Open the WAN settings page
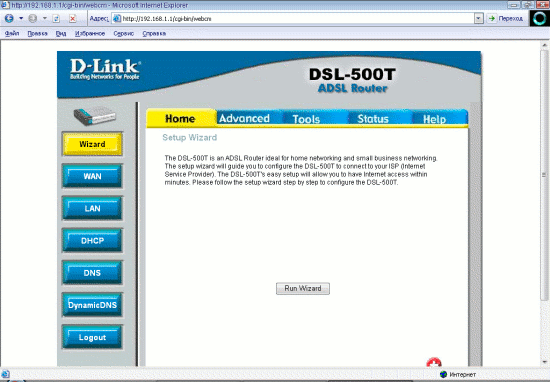The height and width of the screenshot is (382, 550). [x=92, y=176]
